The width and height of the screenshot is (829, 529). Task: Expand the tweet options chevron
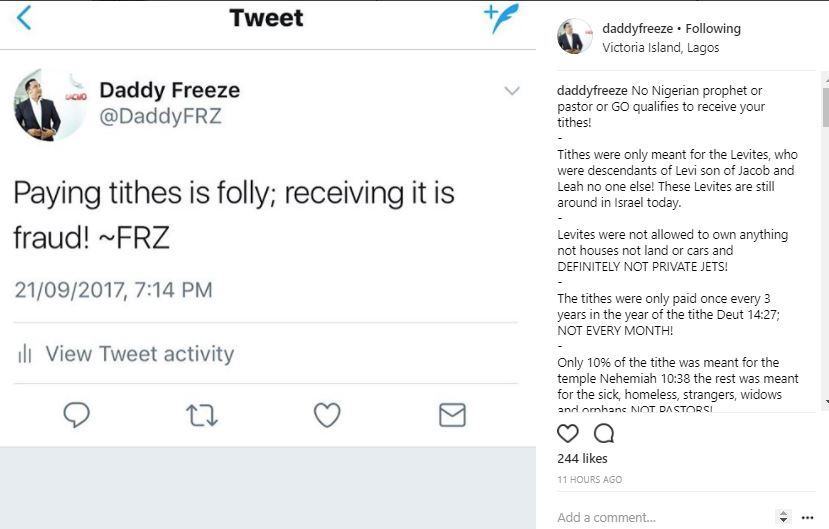512,91
